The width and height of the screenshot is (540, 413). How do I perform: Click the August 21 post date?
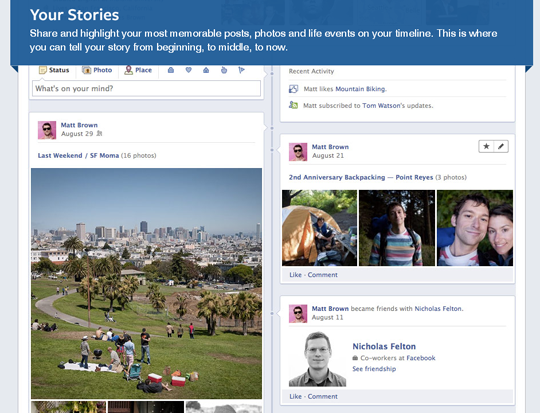tap(328, 156)
